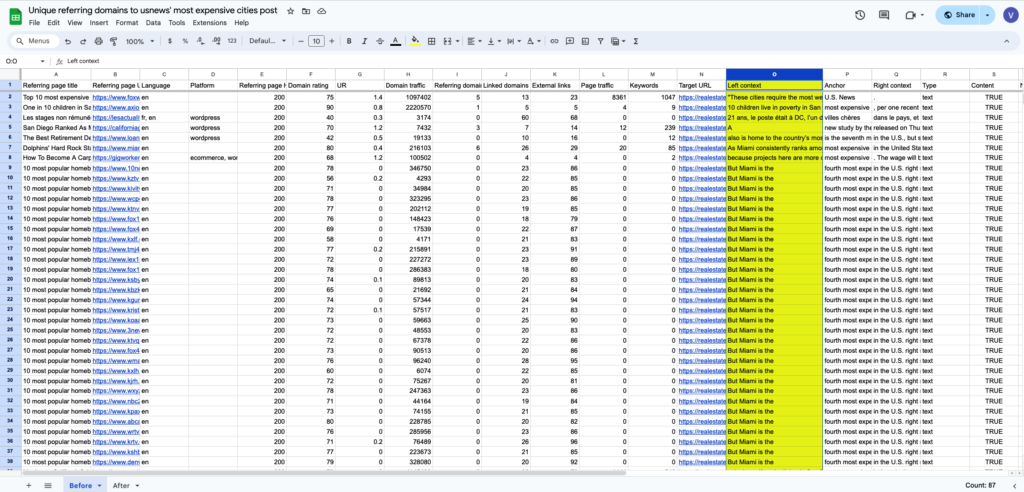Click the create filter icon
Image resolution: width=1024 pixels, height=492 pixels.
coord(599,41)
